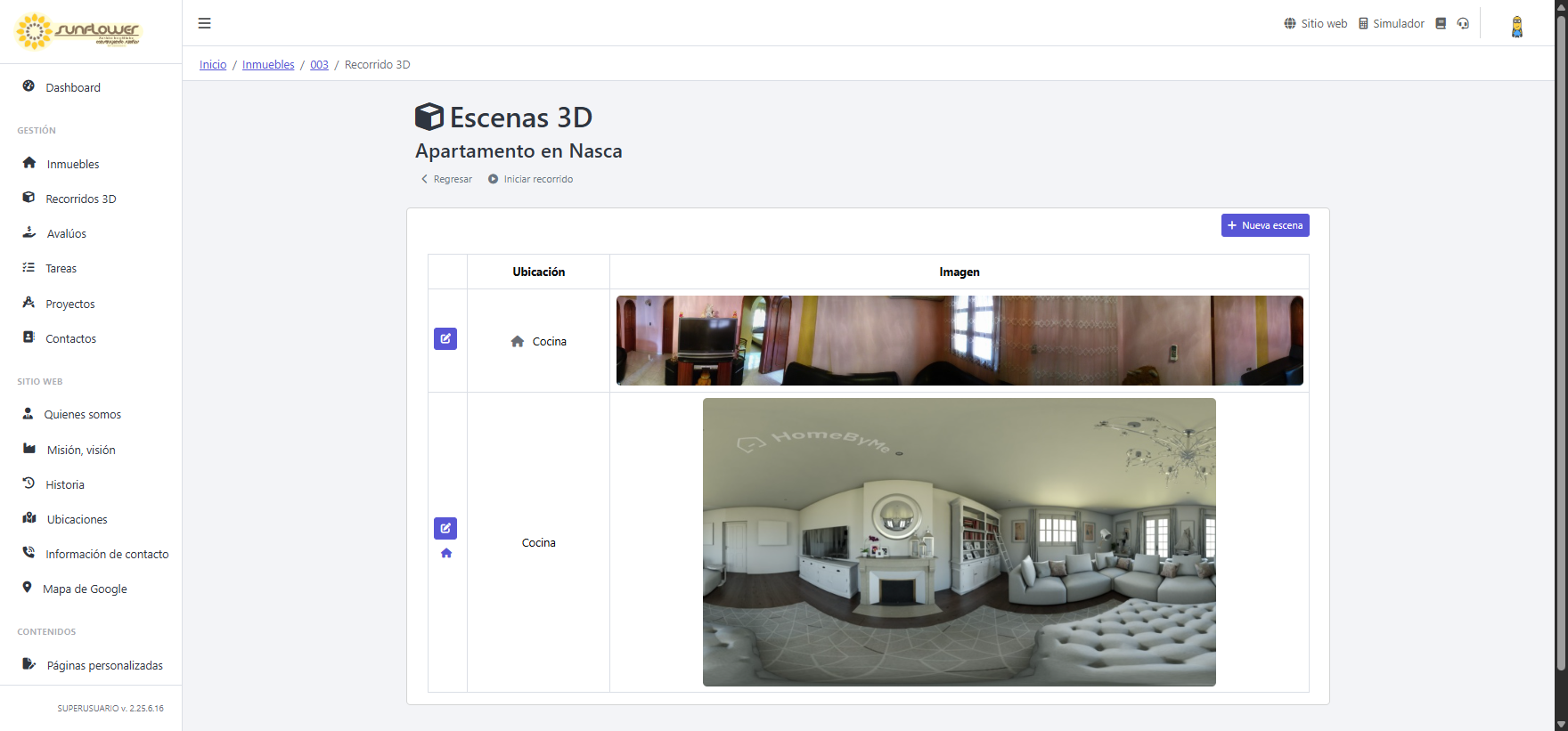Toggle the hamburger sidebar menu
Screen dimensions: 1568x731
point(204,23)
